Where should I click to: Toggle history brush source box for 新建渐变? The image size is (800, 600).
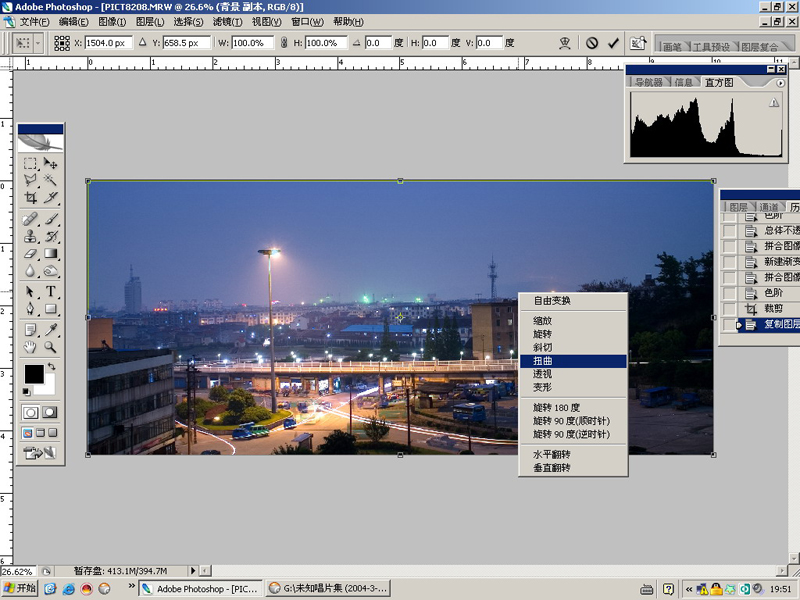(x=730, y=262)
